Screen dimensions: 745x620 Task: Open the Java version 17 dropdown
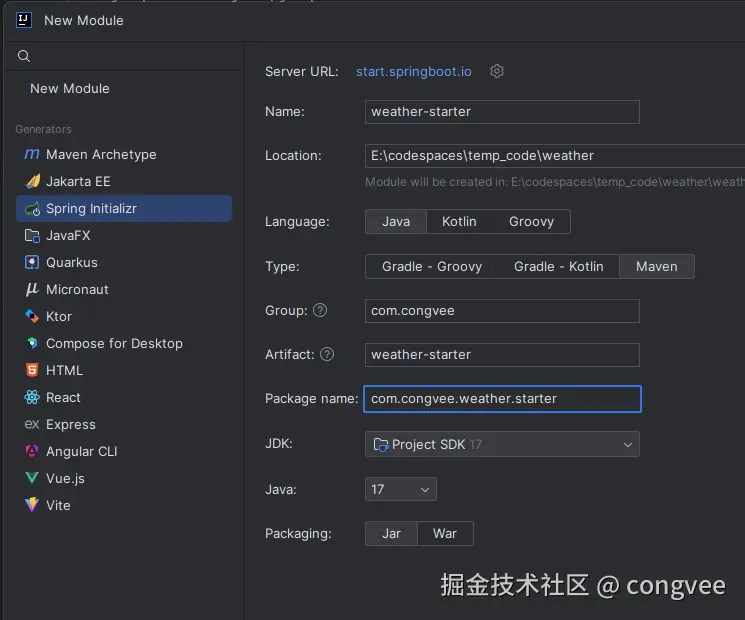click(x=401, y=489)
